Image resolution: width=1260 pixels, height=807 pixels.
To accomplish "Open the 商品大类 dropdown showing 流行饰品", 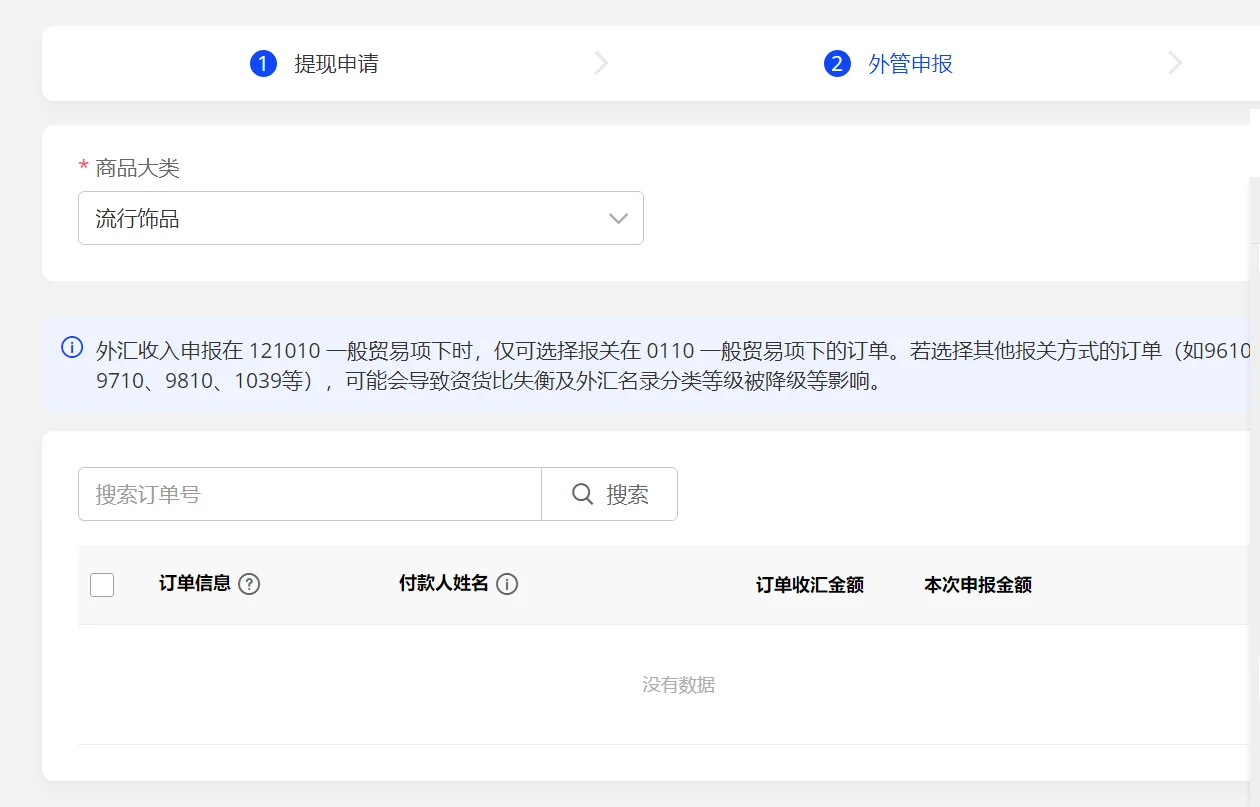I will (340, 219).
